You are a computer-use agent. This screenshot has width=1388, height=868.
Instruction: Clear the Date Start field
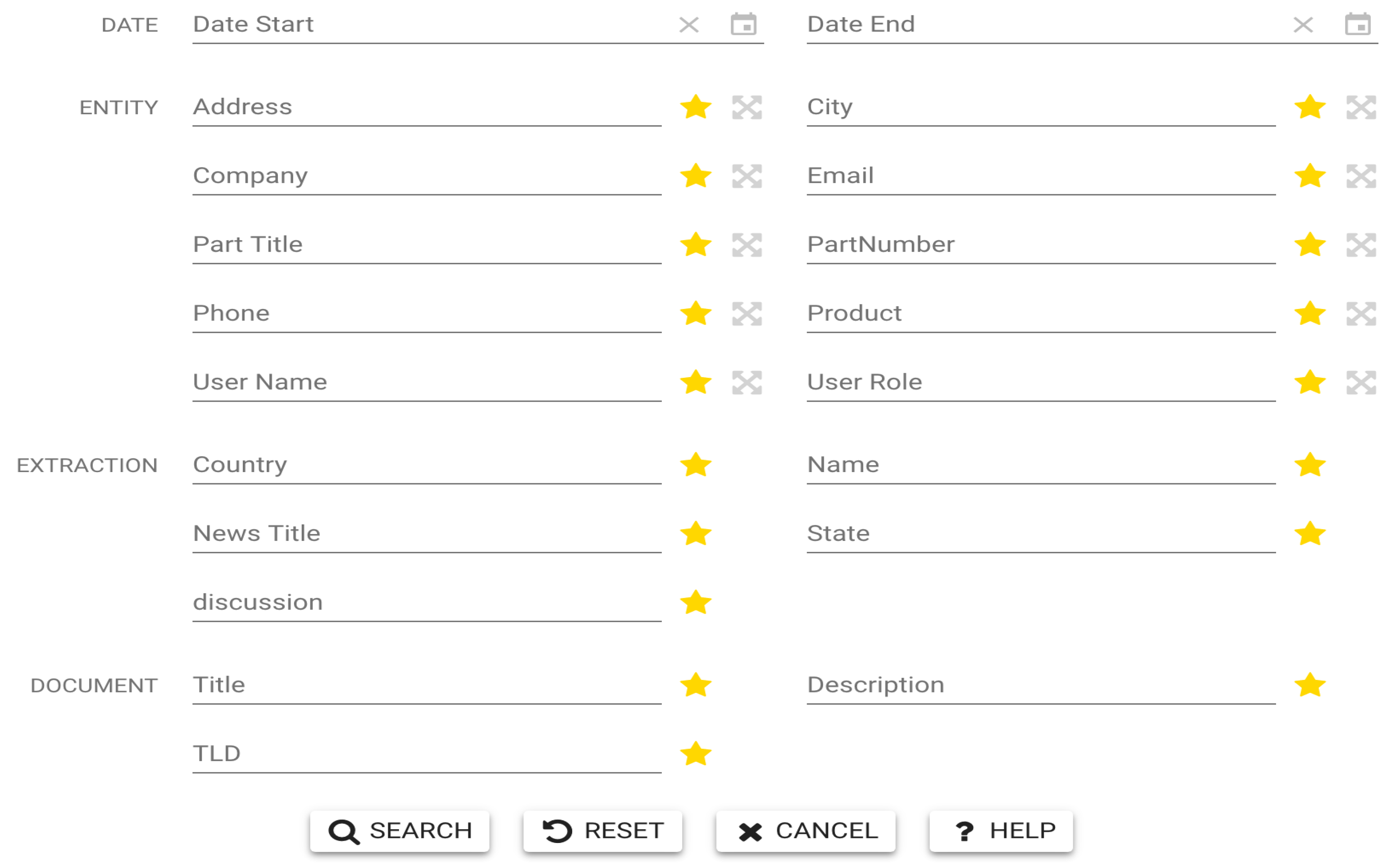click(689, 25)
